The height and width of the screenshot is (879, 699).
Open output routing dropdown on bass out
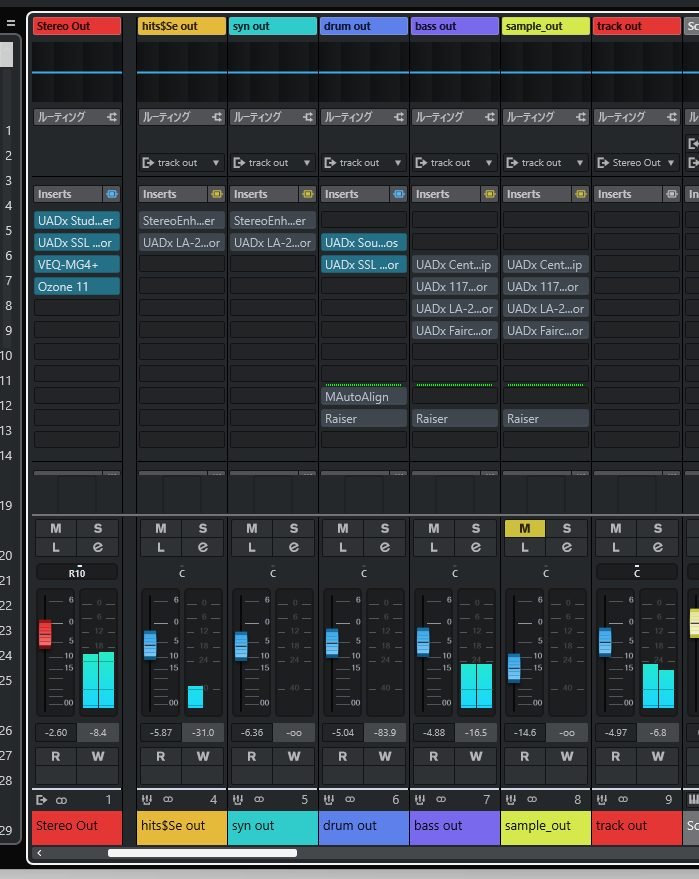tap(455, 162)
